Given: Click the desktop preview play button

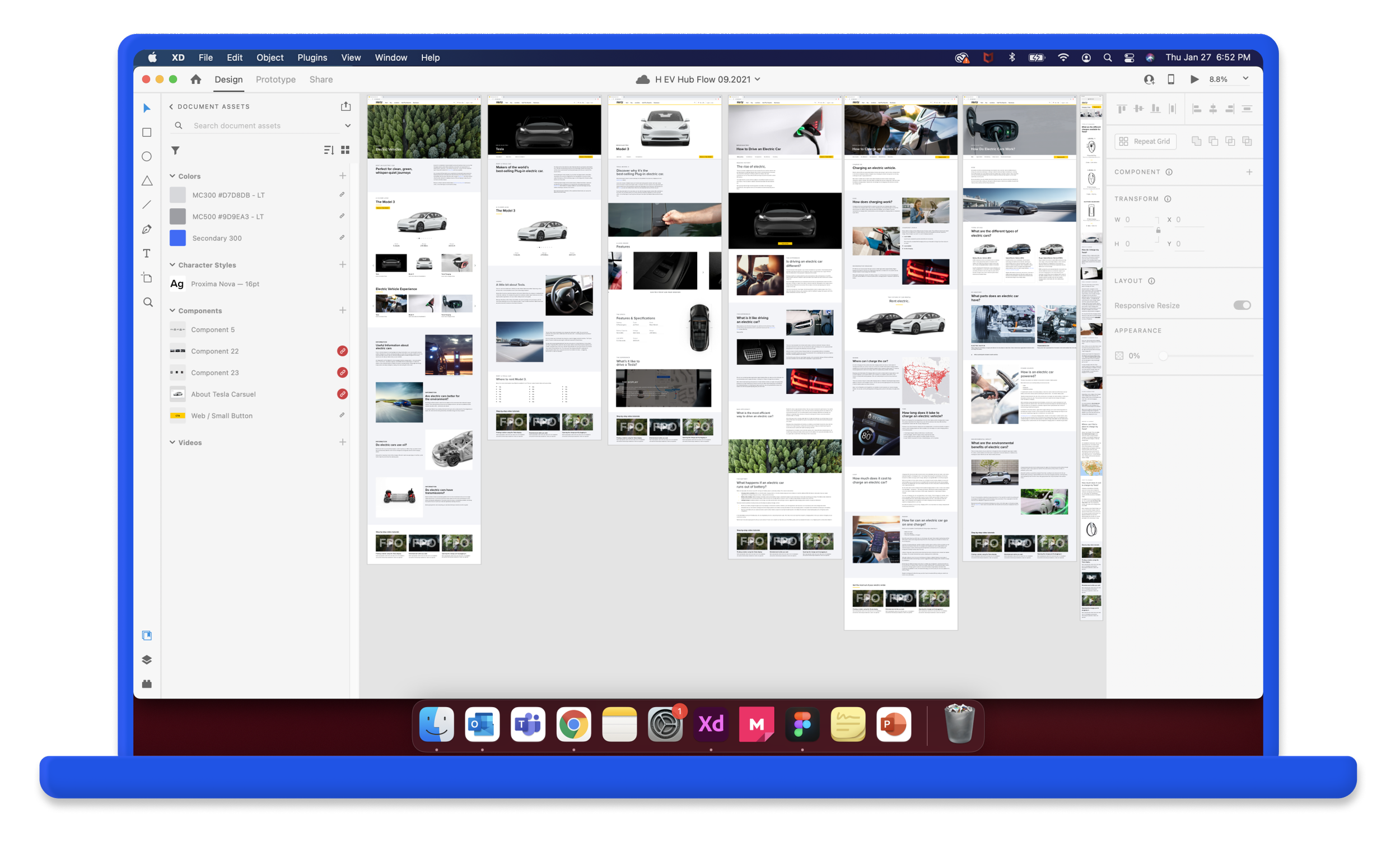Looking at the screenshot, I should click(1194, 80).
